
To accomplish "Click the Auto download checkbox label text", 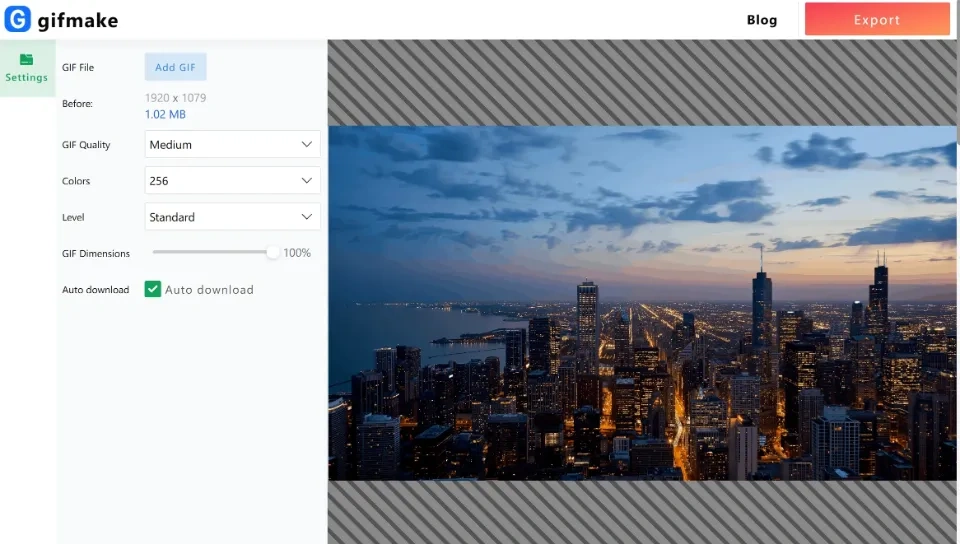I will point(209,290).
